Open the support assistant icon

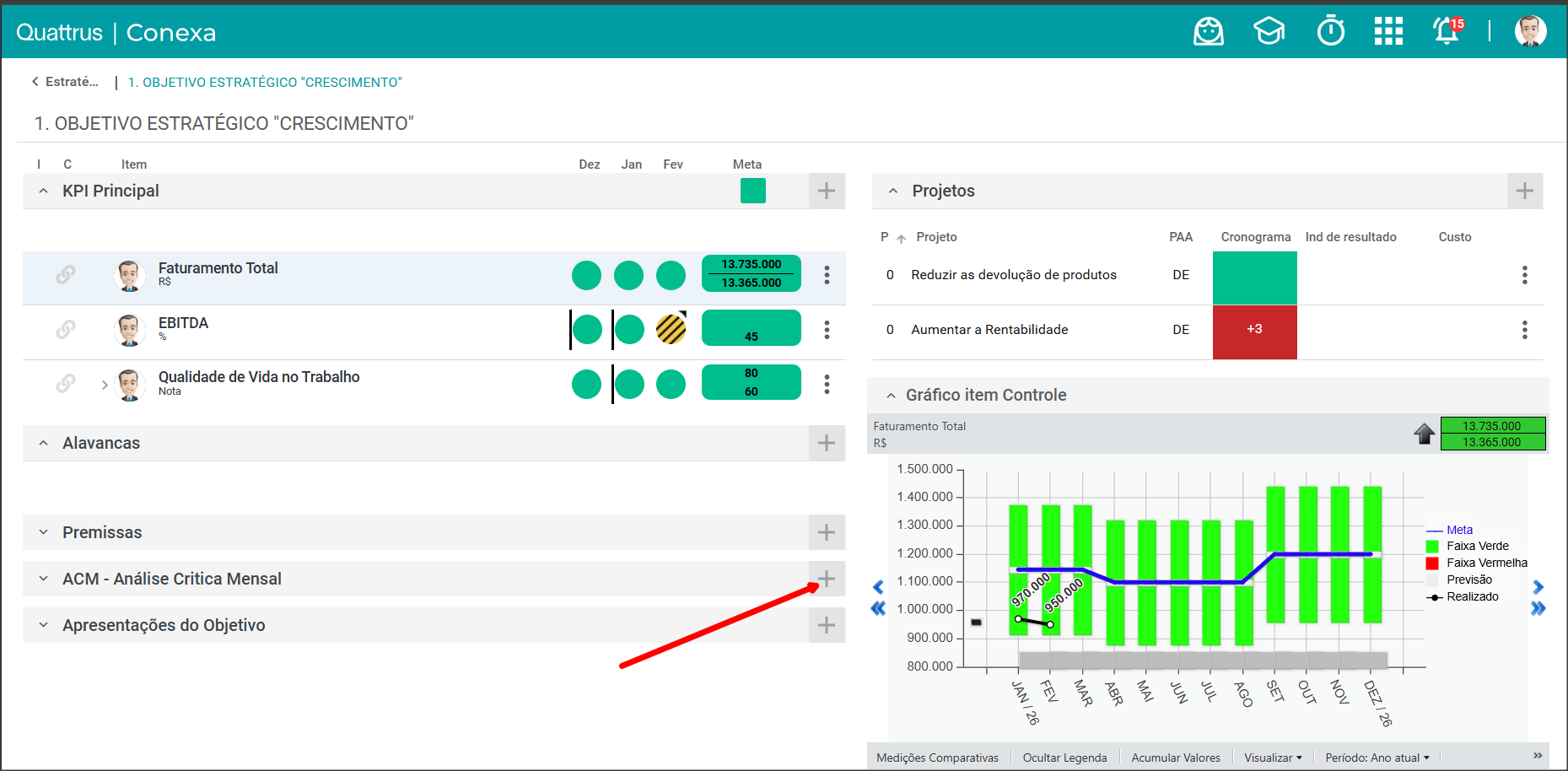point(1209,32)
